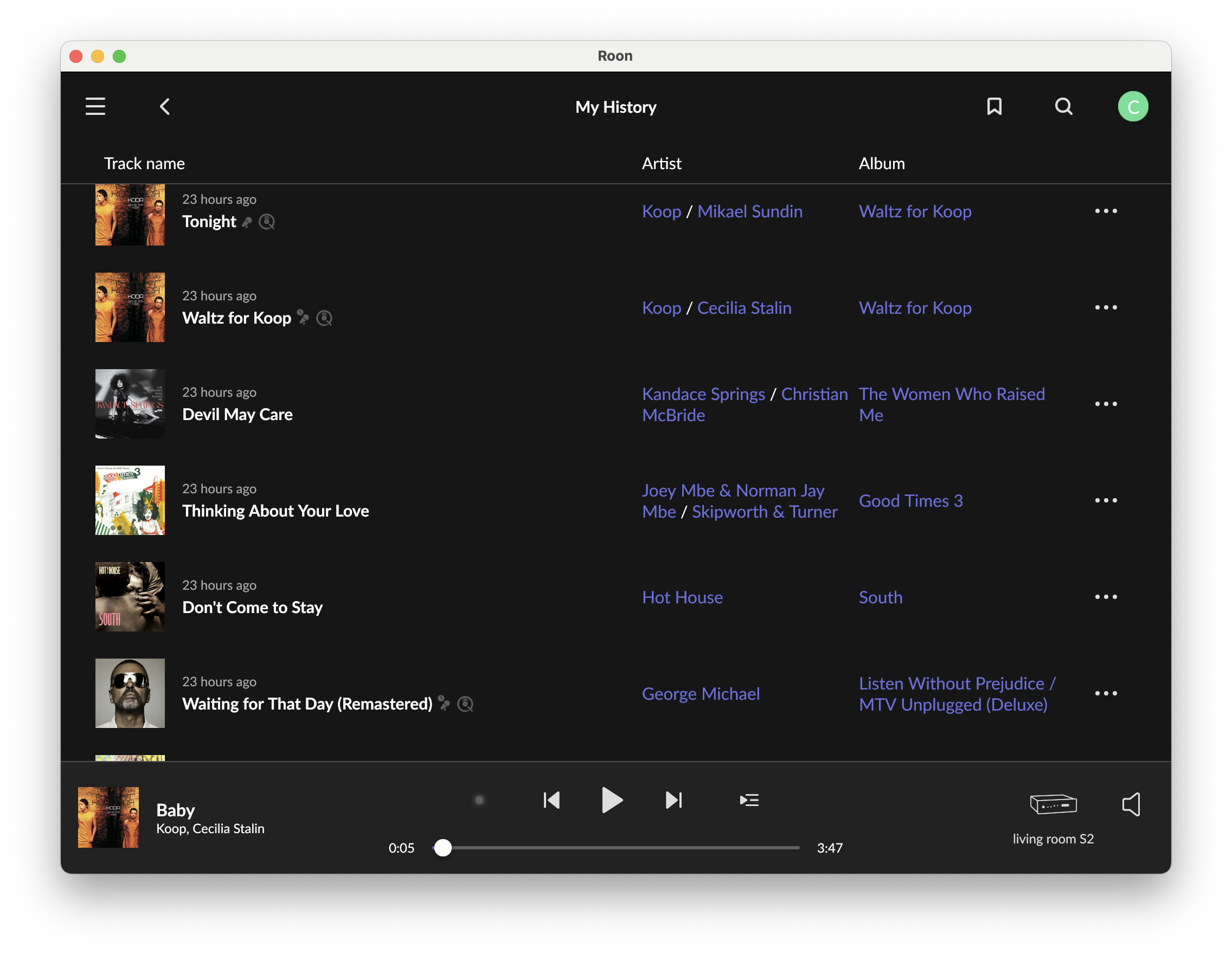The image size is (1232, 954).
Task: Open more options dots for Devil May Care
Action: pyautogui.click(x=1106, y=404)
